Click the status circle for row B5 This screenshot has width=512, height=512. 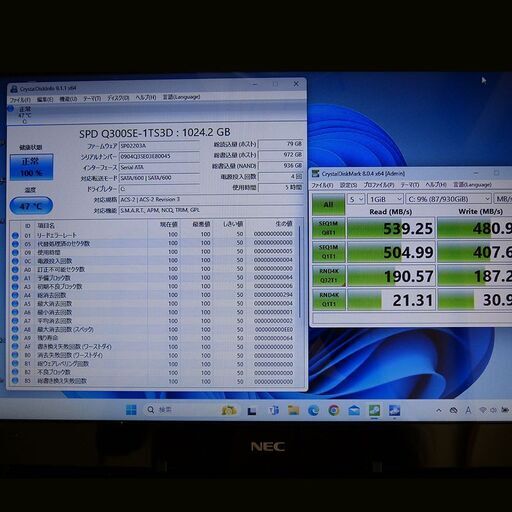coord(15,381)
